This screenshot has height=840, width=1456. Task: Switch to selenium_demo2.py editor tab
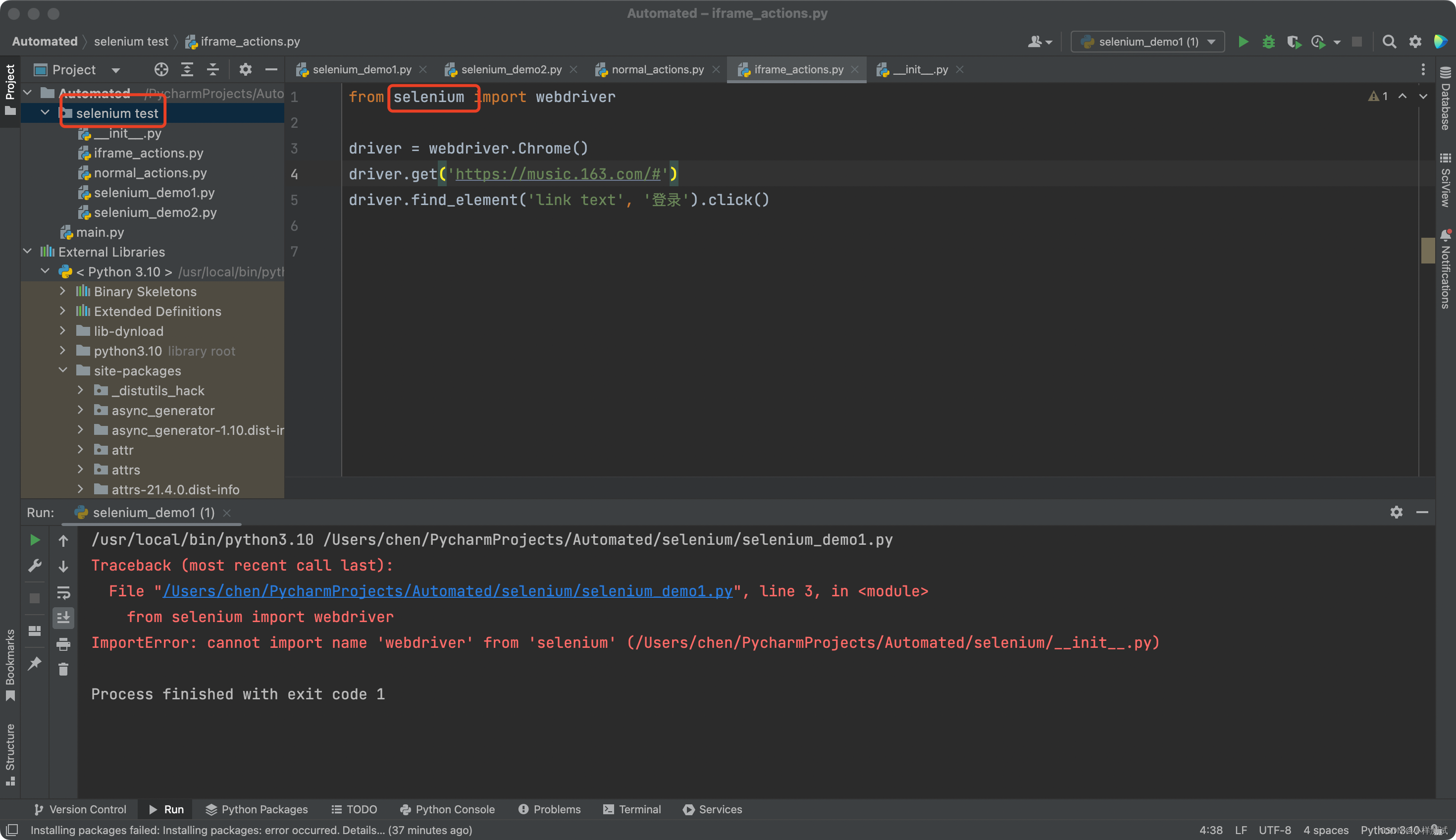[x=511, y=70]
